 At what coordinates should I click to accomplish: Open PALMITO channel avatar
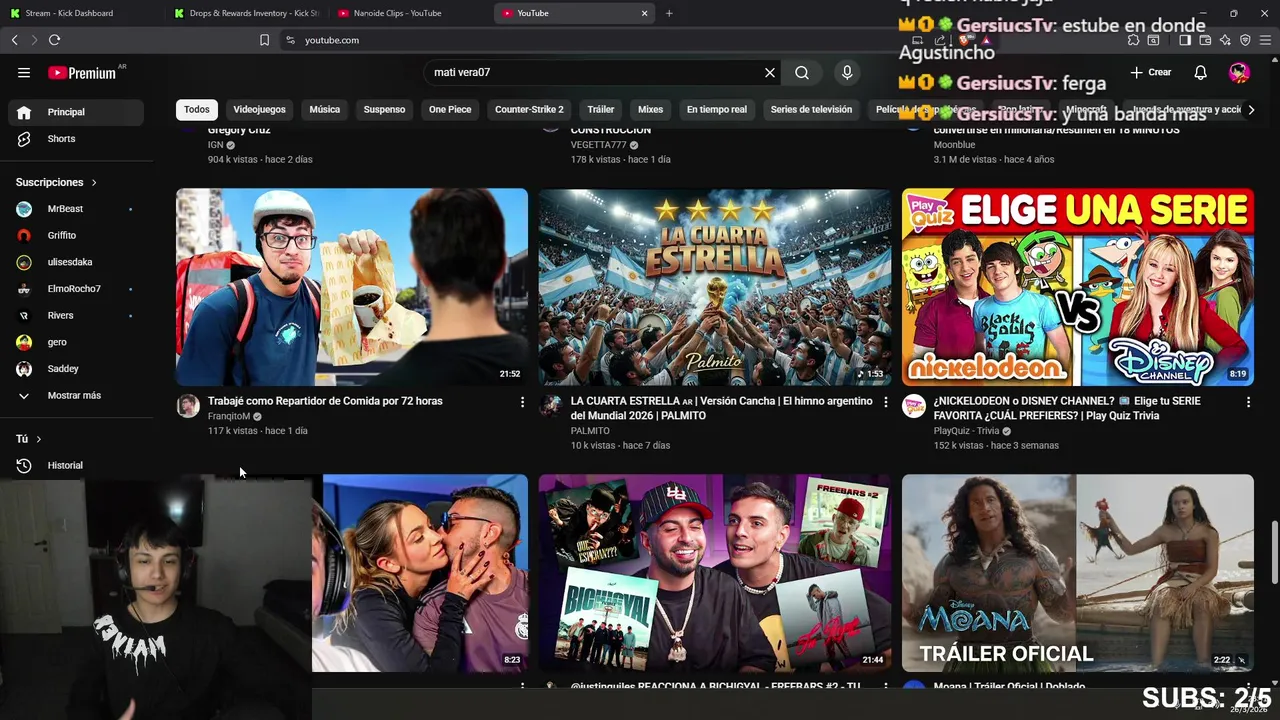coord(550,405)
